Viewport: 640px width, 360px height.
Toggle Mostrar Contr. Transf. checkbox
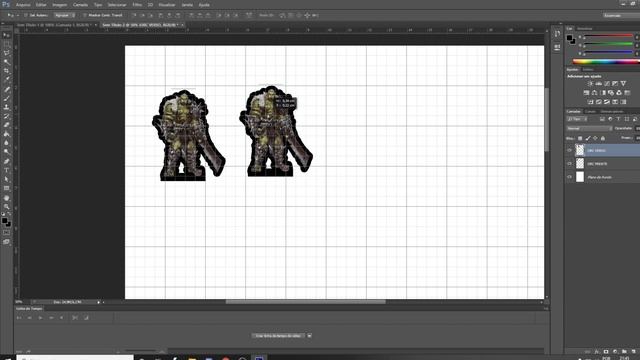click(85, 15)
